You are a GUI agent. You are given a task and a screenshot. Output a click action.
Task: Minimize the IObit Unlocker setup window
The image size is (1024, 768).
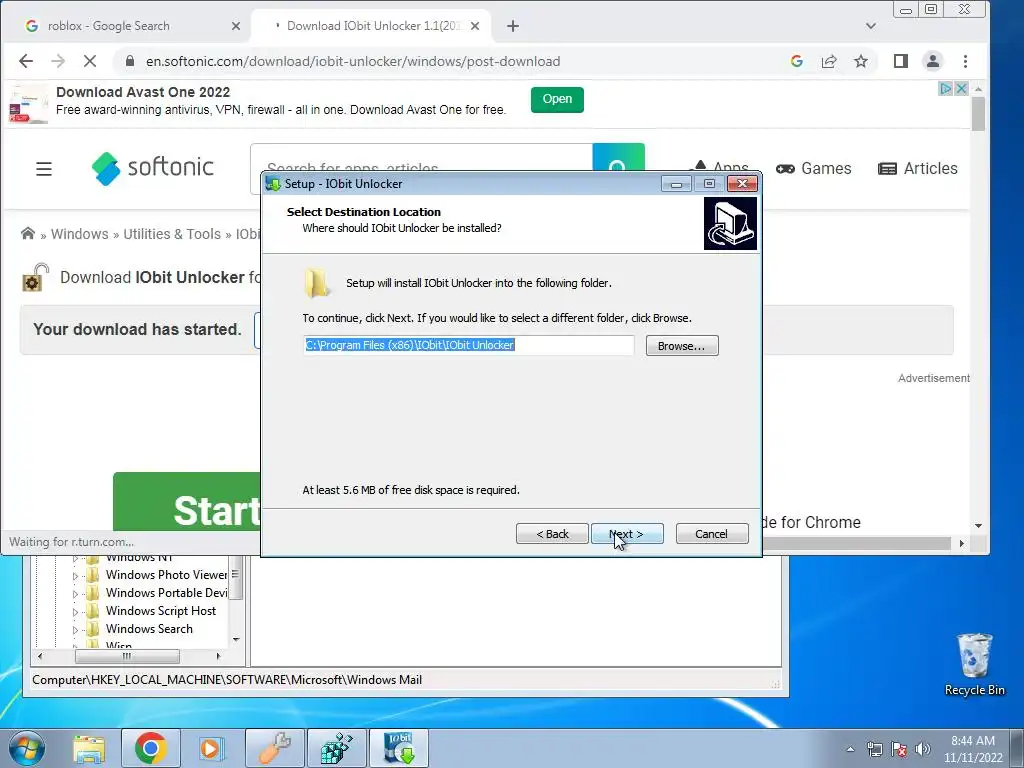pos(676,184)
